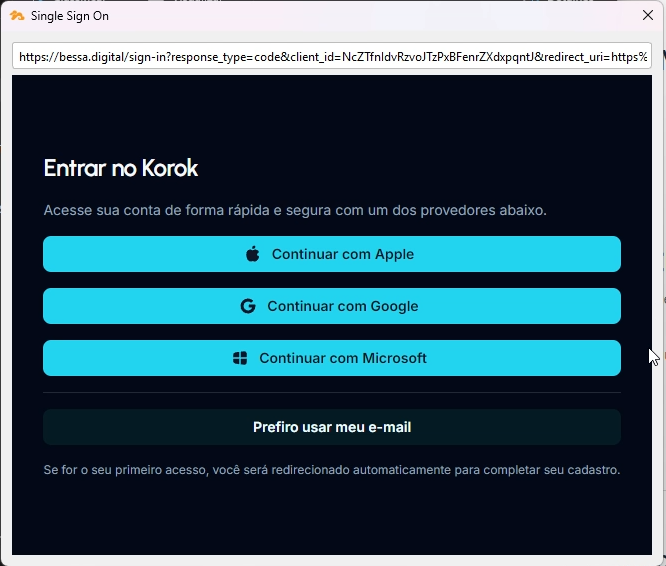Click the Se for o seu primeiro acesso note
Image resolution: width=666 pixels, height=566 pixels.
click(332, 470)
